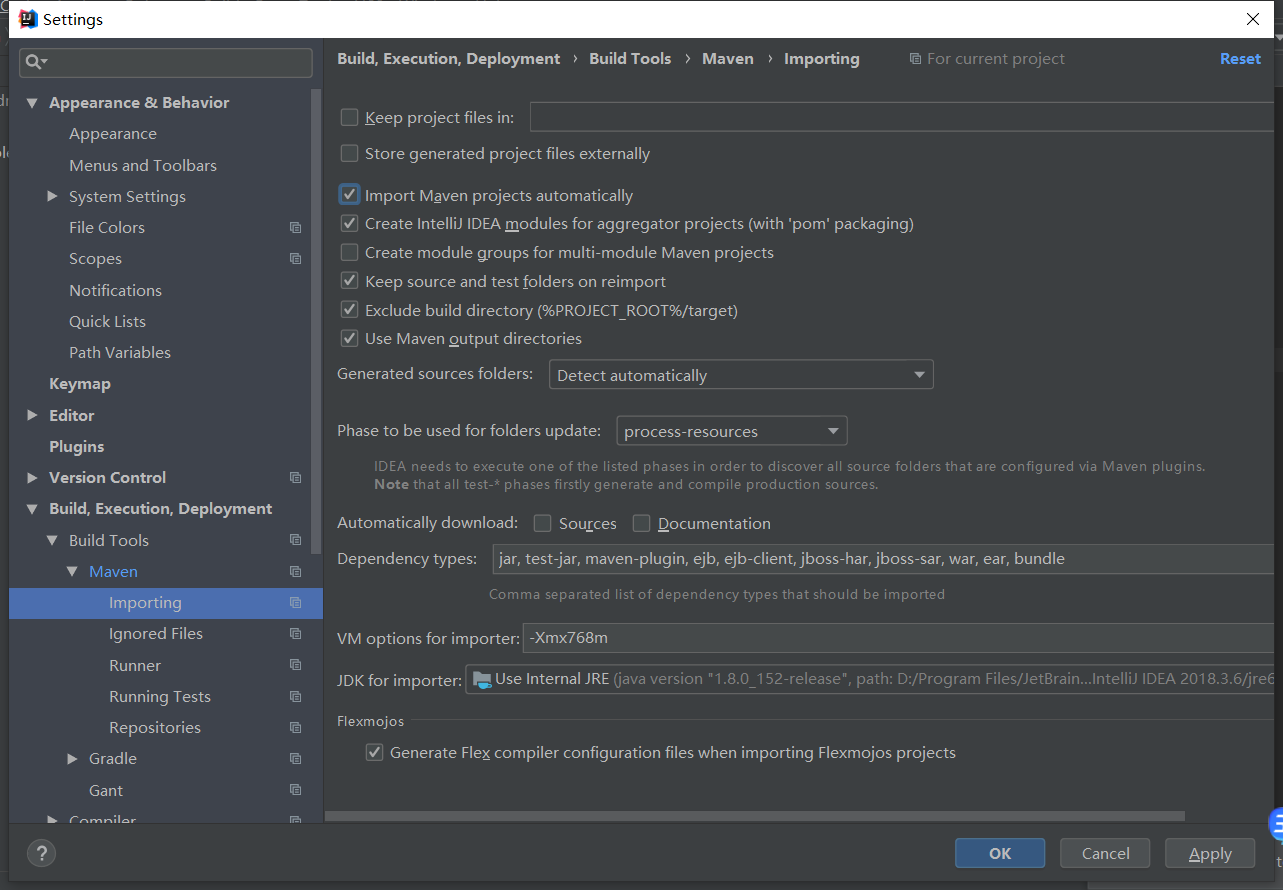Click the project-level icon beside Gant
The image size is (1283, 890).
point(295,790)
